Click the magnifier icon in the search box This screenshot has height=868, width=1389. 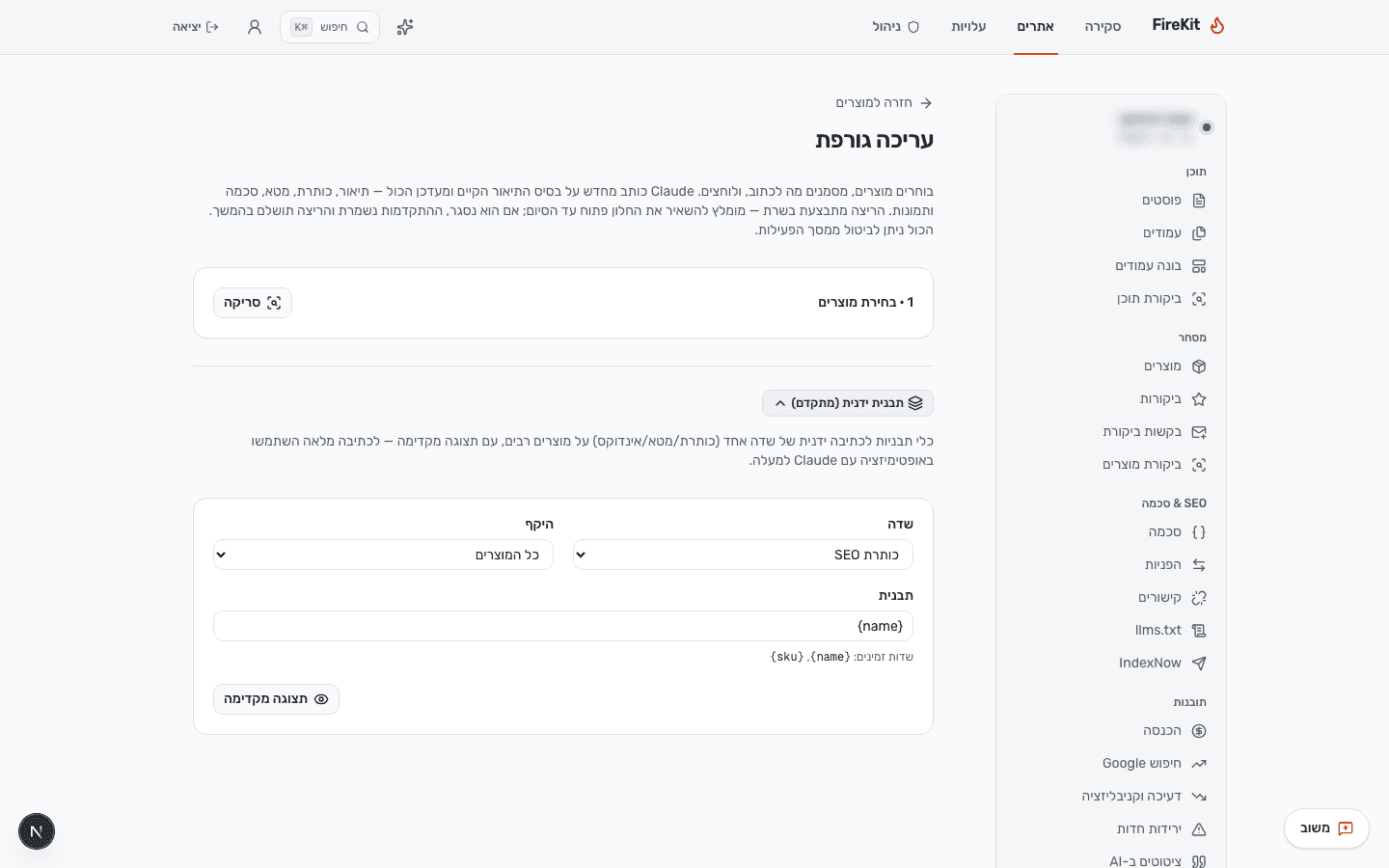(x=363, y=27)
